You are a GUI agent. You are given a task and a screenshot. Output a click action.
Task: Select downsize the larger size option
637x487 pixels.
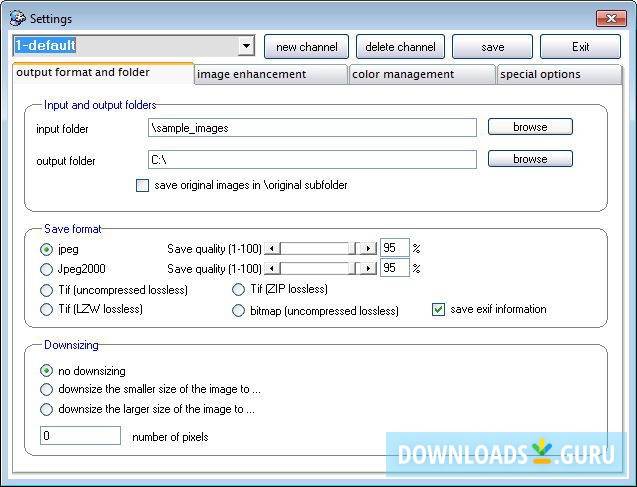point(46,409)
